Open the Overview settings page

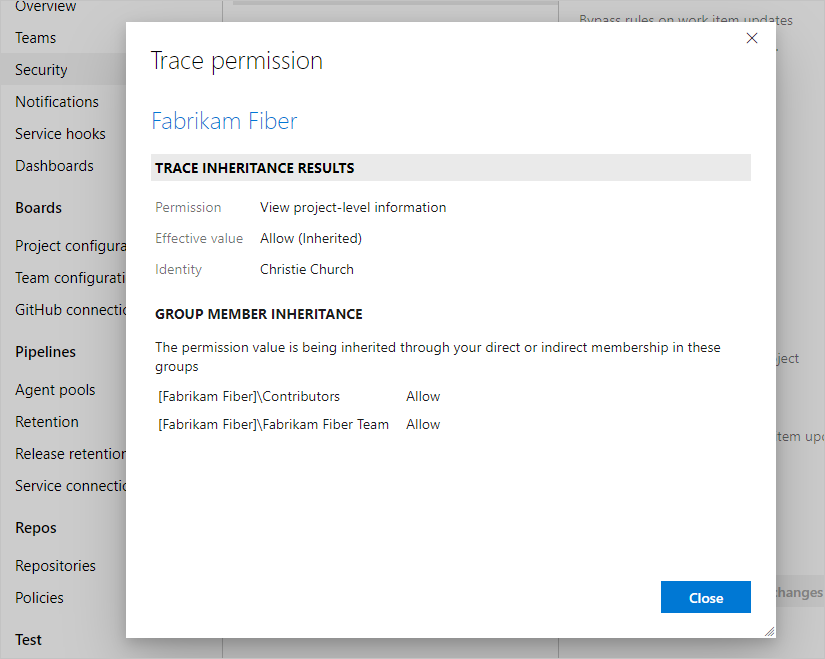[x=44, y=6]
